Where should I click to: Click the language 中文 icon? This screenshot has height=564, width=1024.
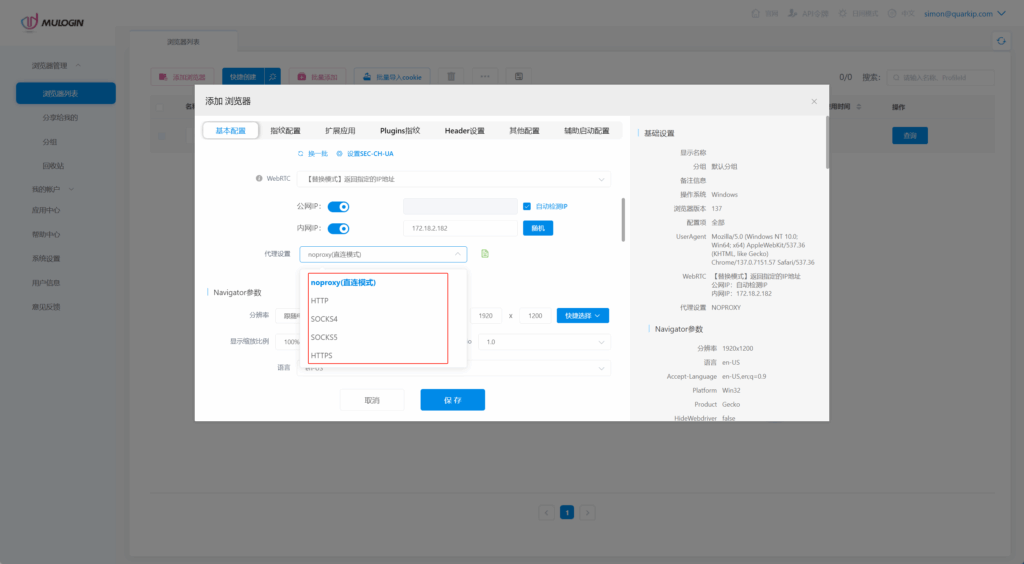point(891,13)
